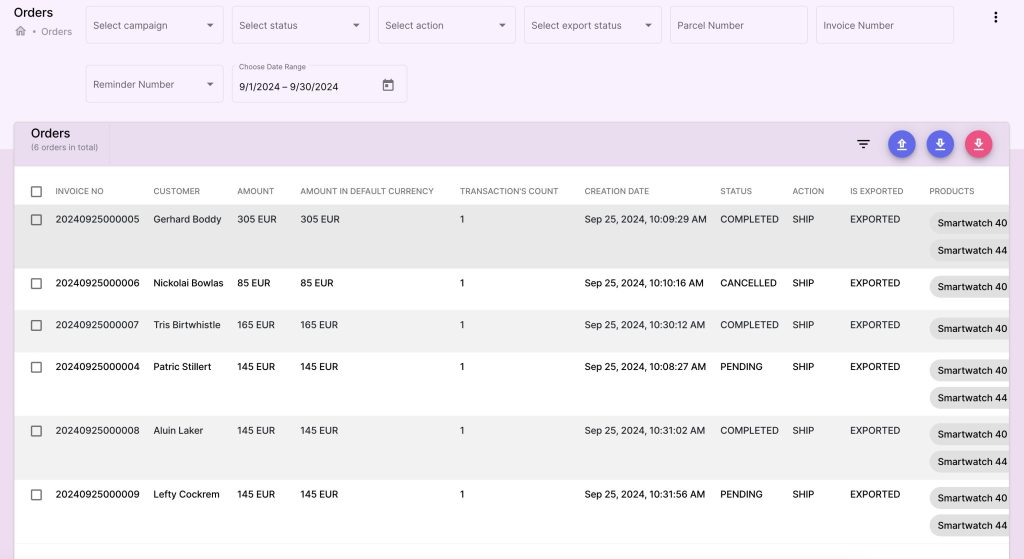Click the home breadcrumb icon
This screenshot has width=1024, height=559.
[x=20, y=31]
